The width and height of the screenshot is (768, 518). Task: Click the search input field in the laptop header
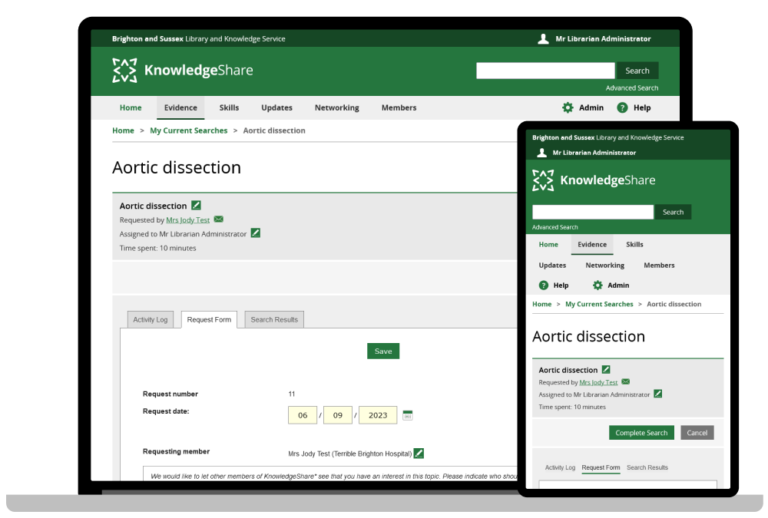coord(545,71)
